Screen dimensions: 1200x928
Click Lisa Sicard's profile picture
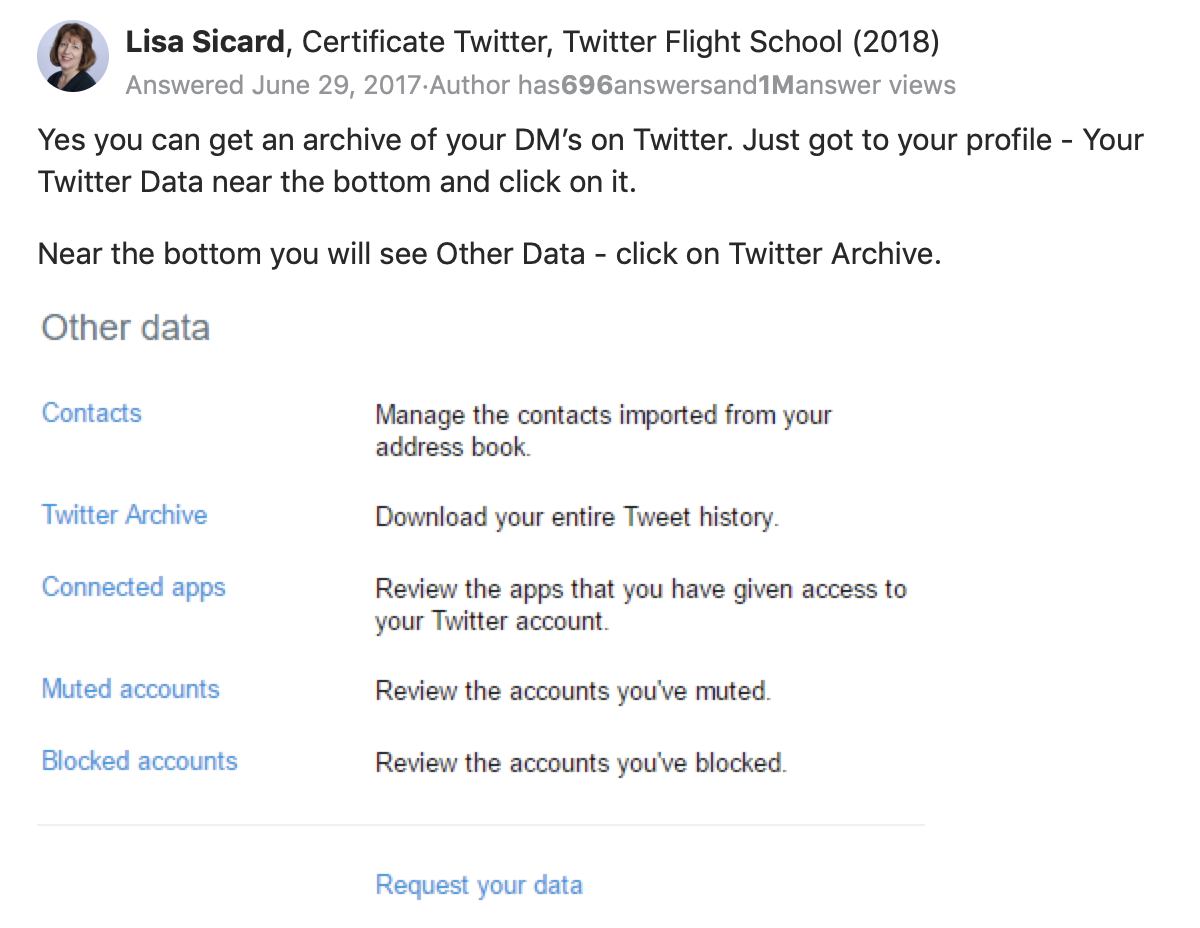pos(72,56)
